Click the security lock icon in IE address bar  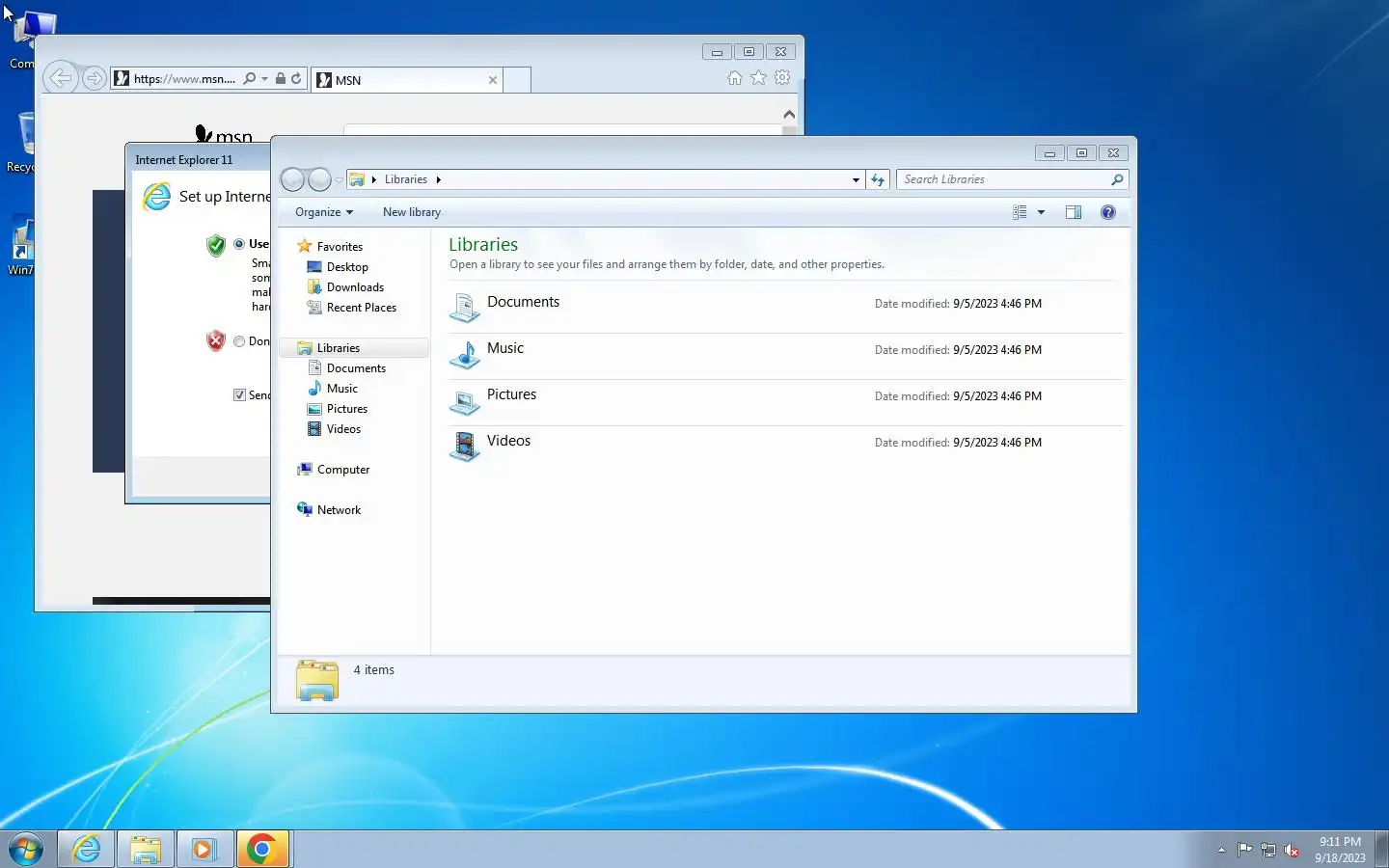(280, 79)
